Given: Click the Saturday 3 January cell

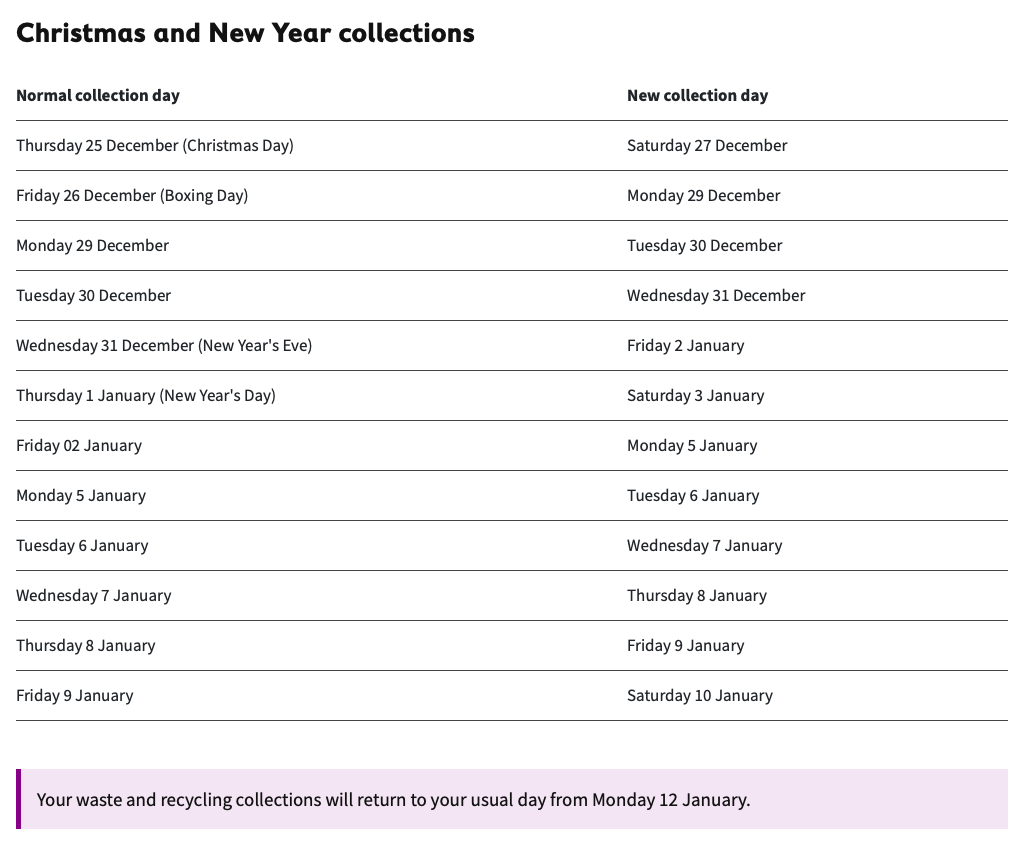Looking at the screenshot, I should [x=695, y=396].
